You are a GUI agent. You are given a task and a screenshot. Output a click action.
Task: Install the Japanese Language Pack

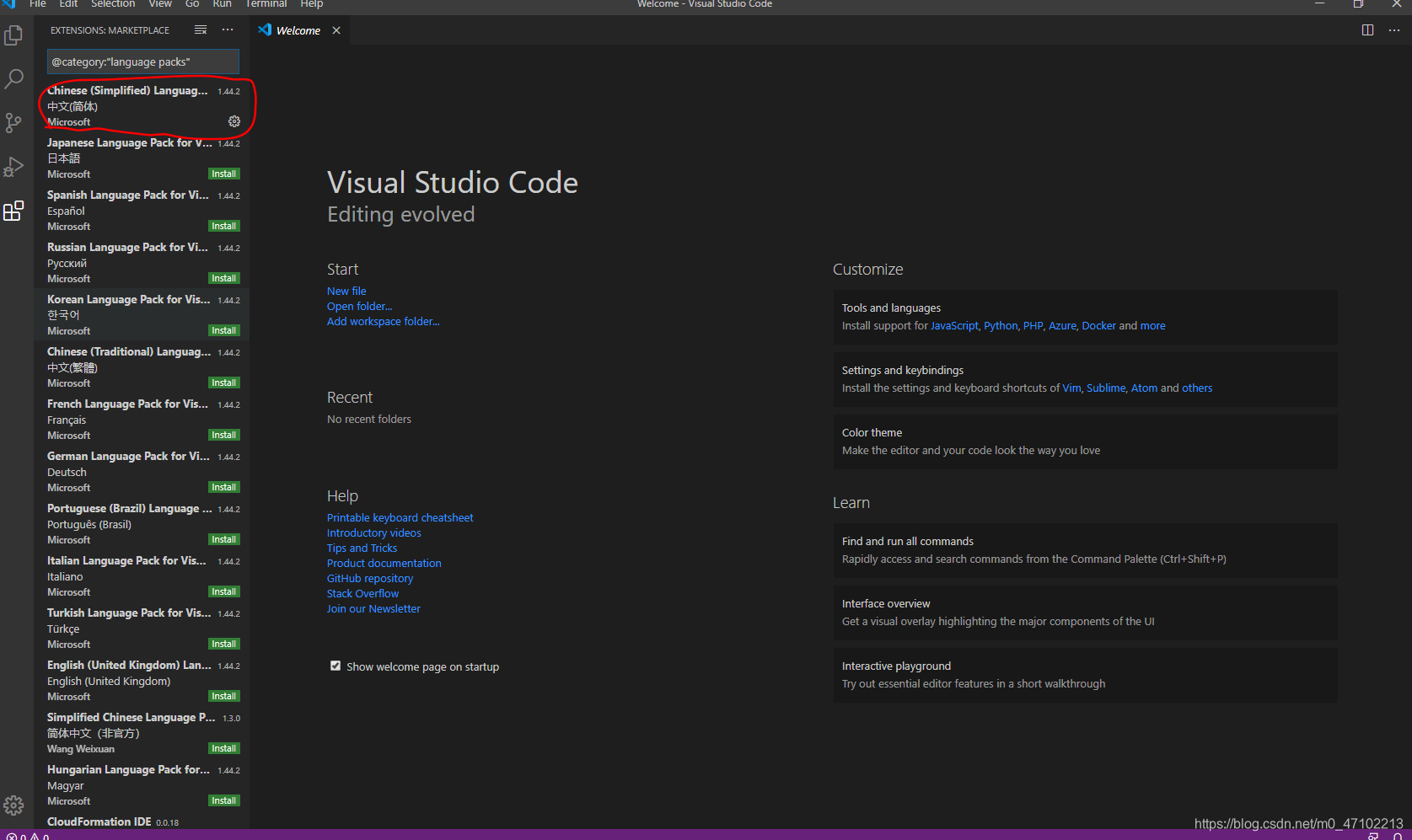click(224, 174)
